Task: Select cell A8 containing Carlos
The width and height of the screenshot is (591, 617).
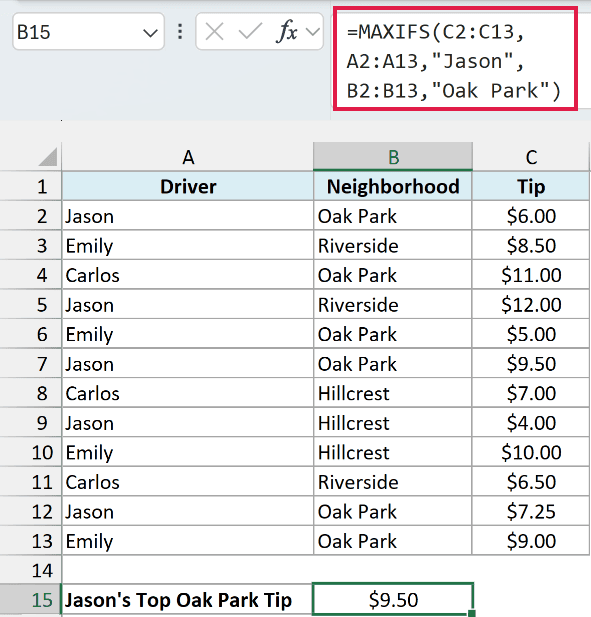Action: point(188,393)
